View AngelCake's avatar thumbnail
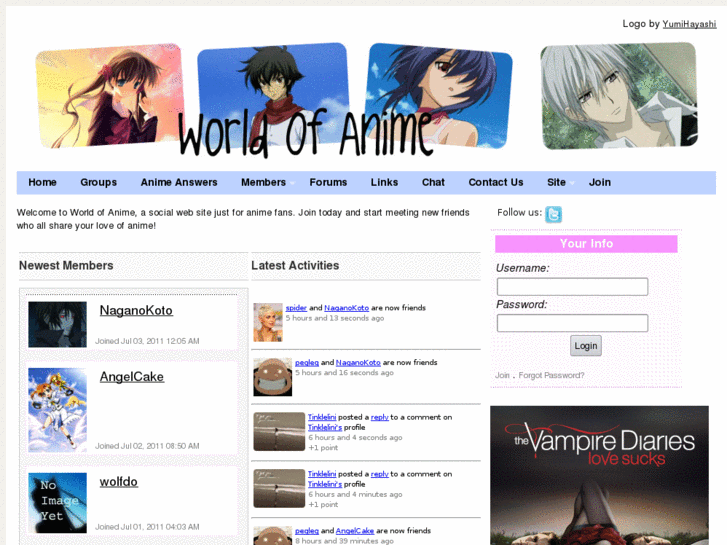The width and height of the screenshot is (727, 545). [57, 410]
